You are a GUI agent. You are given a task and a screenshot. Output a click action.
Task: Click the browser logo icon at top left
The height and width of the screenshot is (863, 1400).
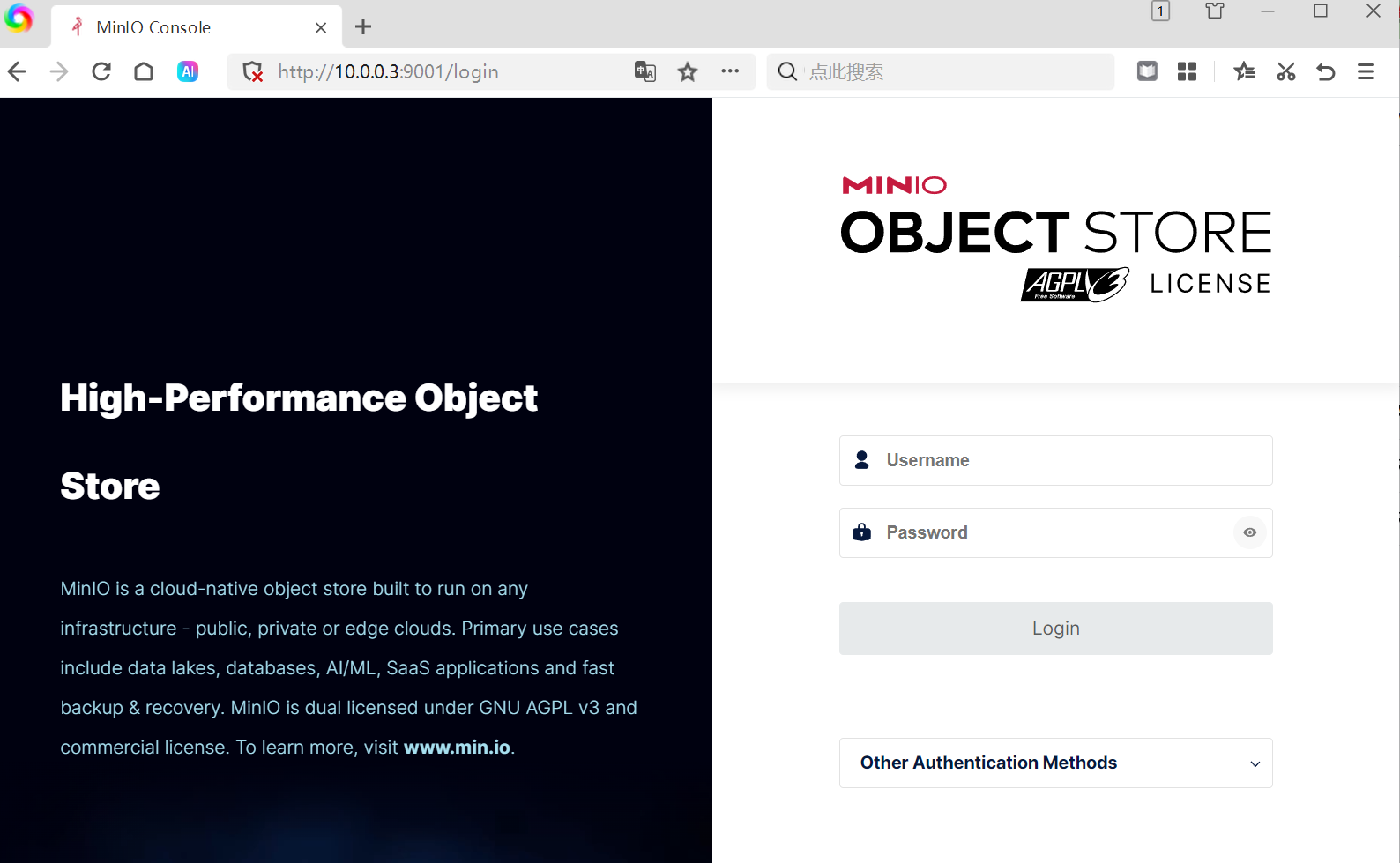click(x=18, y=18)
